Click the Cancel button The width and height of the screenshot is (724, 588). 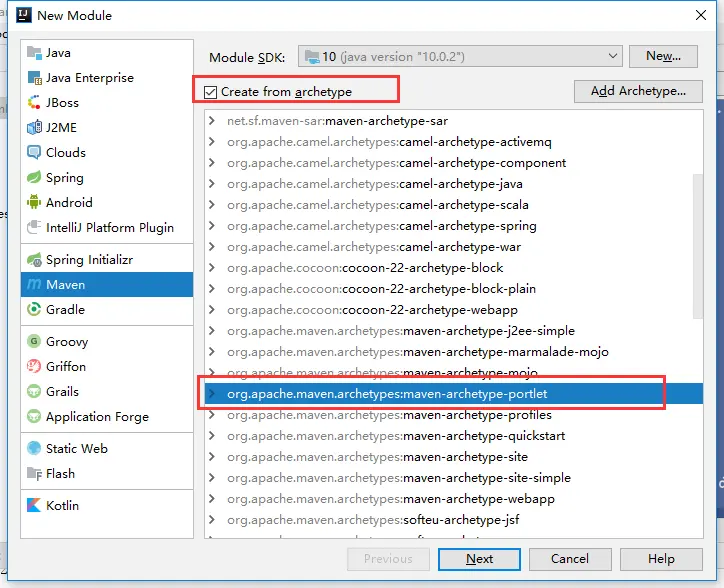570,559
